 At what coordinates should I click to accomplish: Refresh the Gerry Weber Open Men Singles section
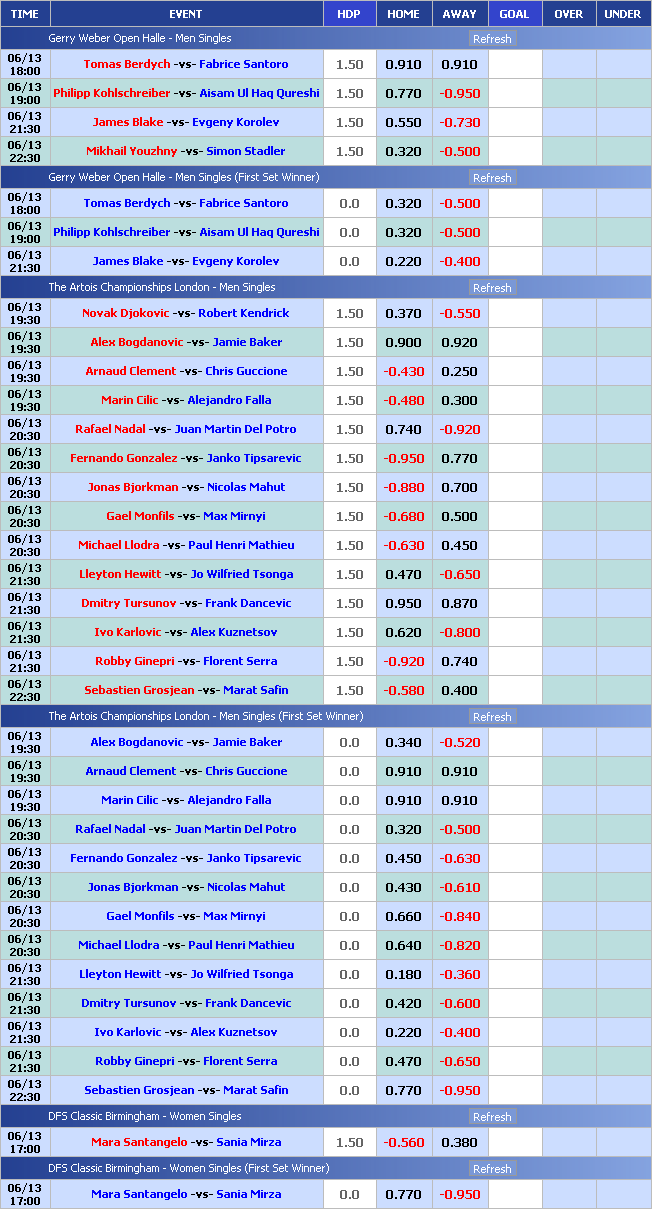pyautogui.click(x=491, y=39)
